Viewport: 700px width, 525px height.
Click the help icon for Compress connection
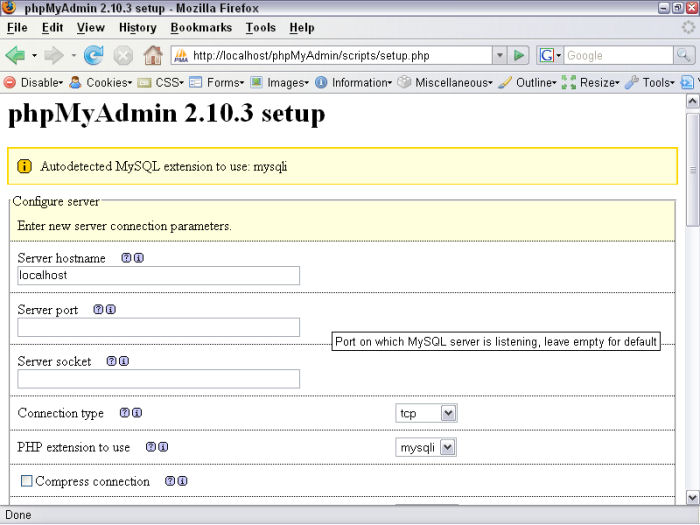[x=170, y=481]
